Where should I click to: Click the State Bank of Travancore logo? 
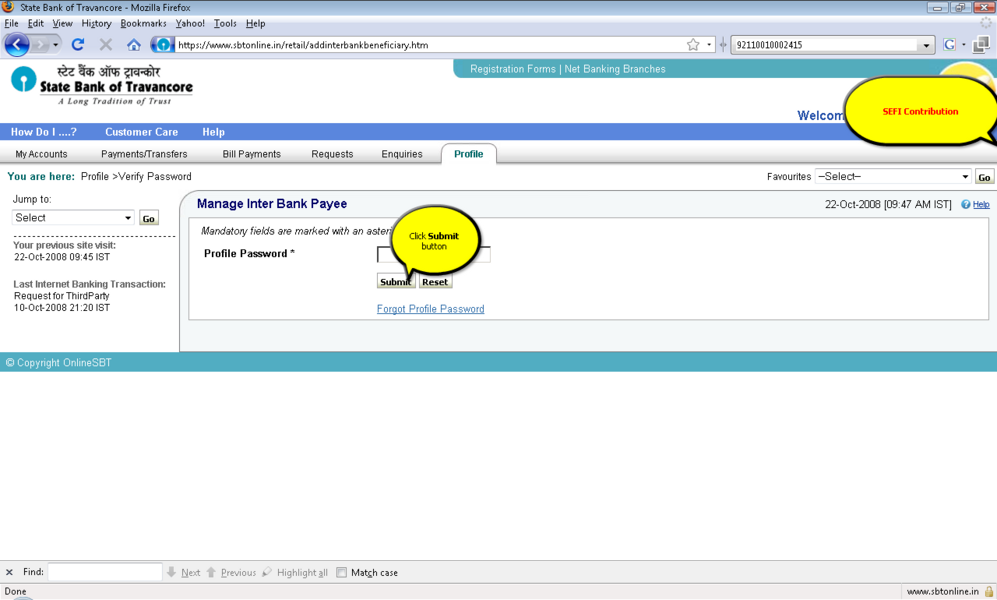101,85
